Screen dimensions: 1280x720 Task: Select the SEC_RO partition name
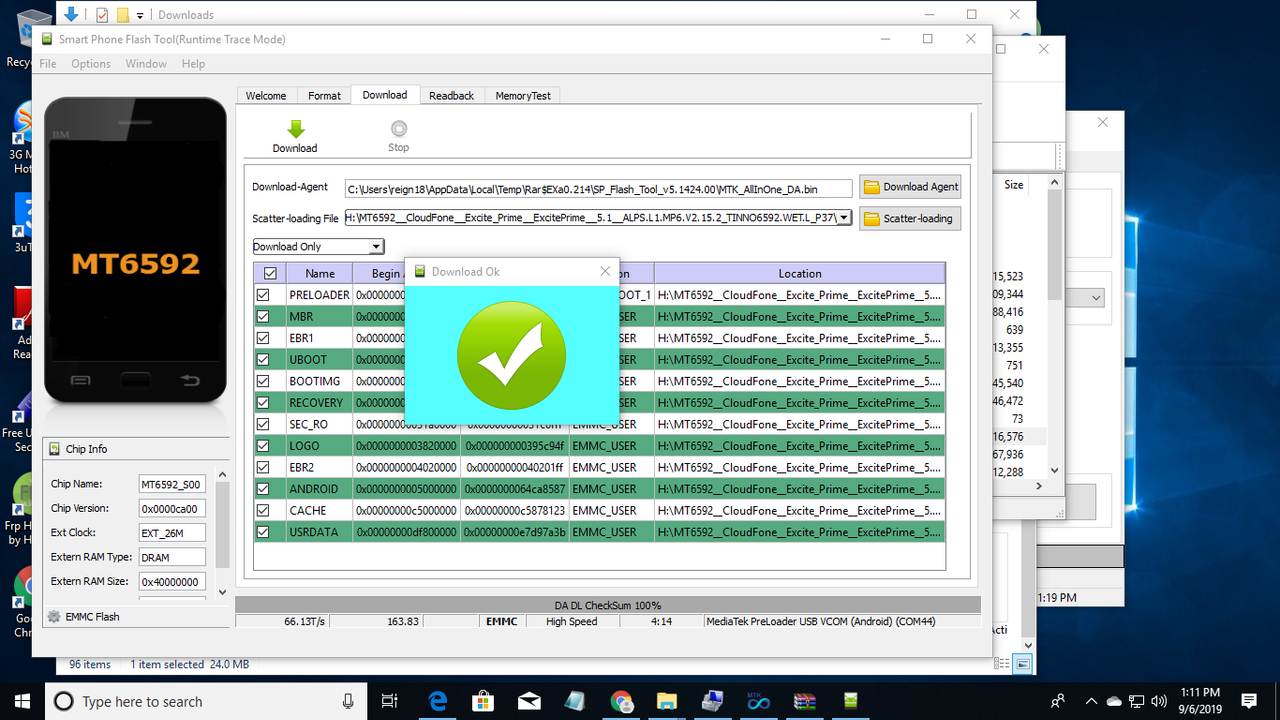[308, 424]
